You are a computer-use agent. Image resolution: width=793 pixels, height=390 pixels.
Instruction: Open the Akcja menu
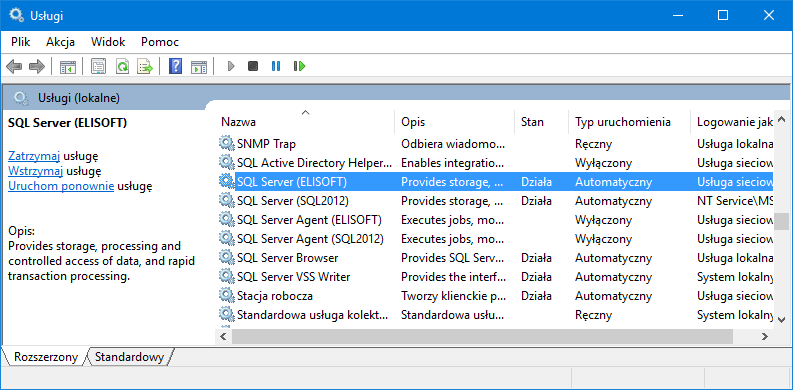[61, 42]
